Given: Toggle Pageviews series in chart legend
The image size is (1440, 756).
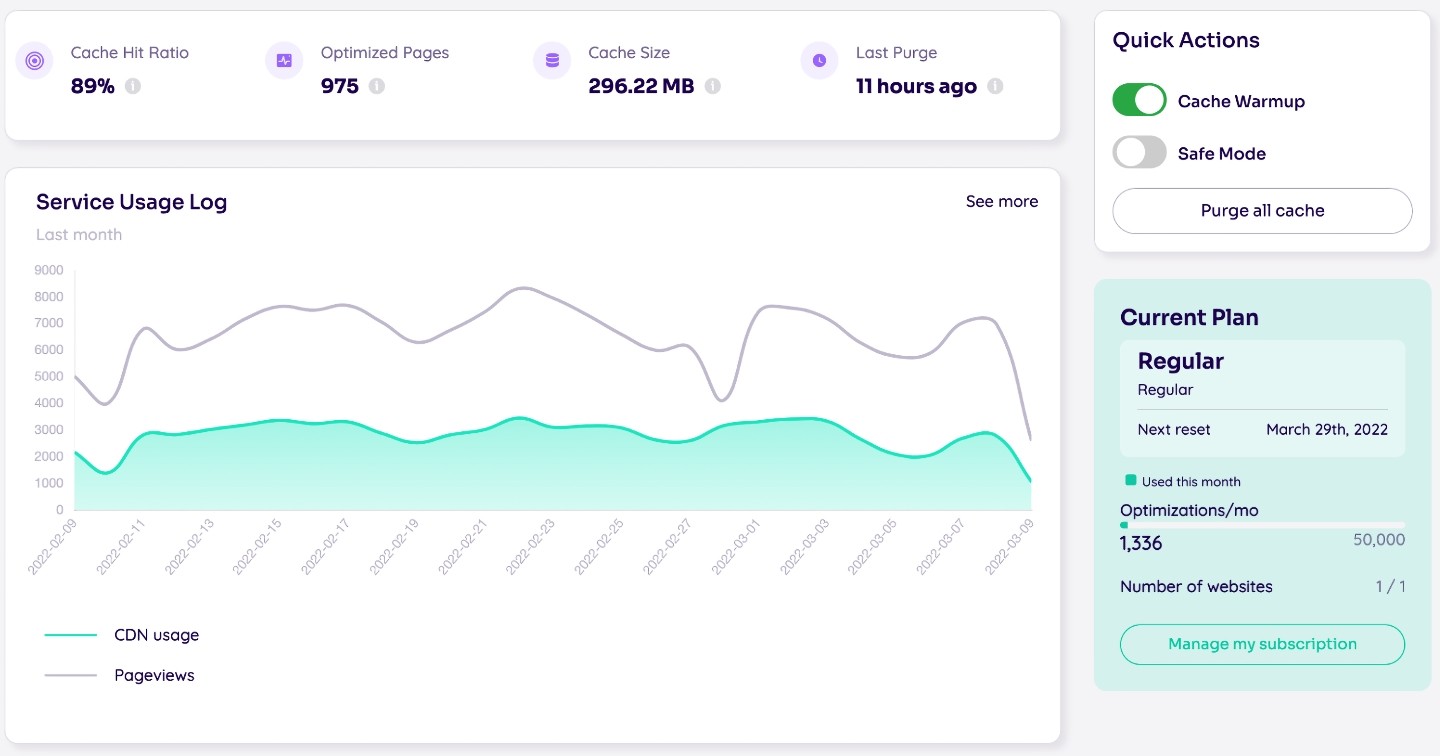Looking at the screenshot, I should click(x=154, y=675).
